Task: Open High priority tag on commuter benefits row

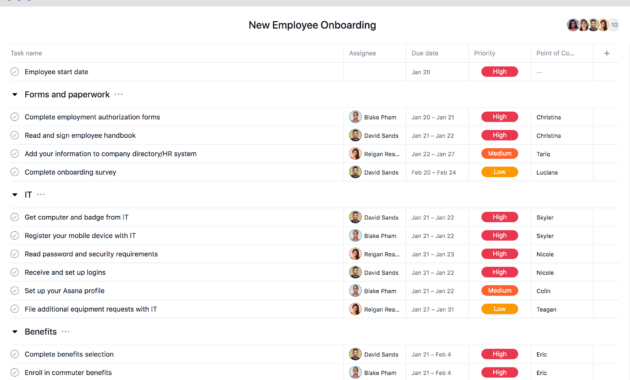Action: pyautogui.click(x=499, y=372)
